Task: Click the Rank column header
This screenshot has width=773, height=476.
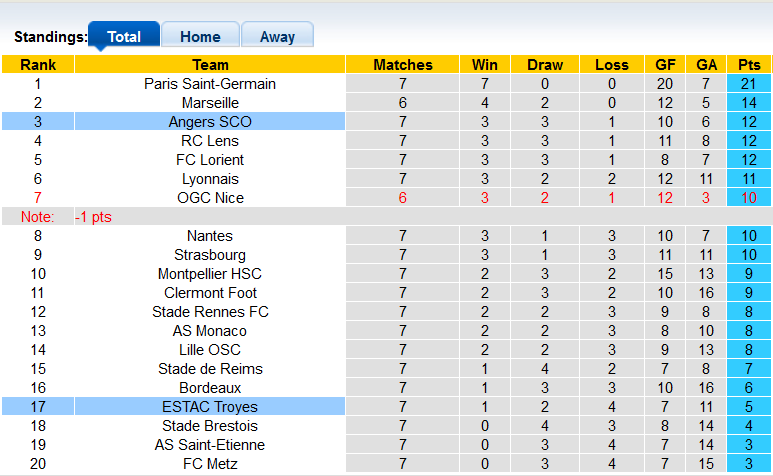Action: 38,65
